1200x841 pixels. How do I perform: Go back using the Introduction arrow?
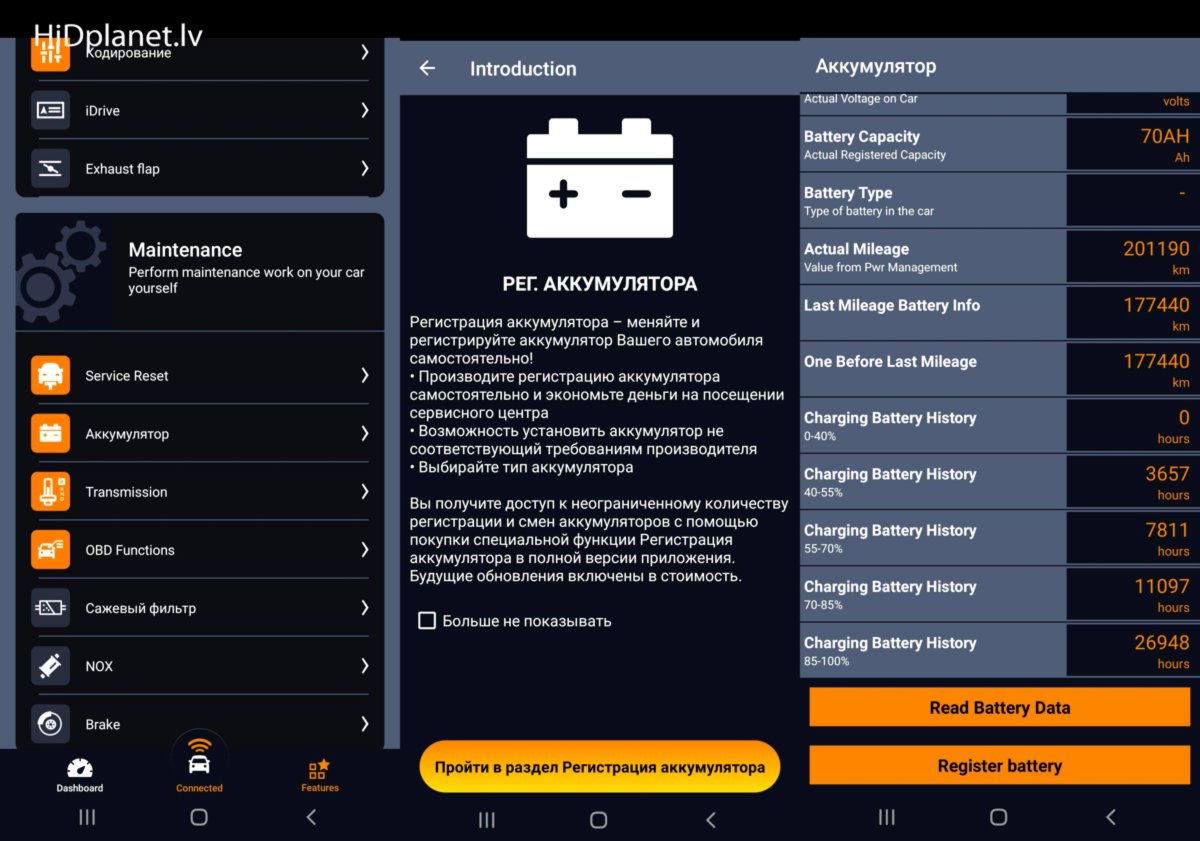tap(427, 68)
